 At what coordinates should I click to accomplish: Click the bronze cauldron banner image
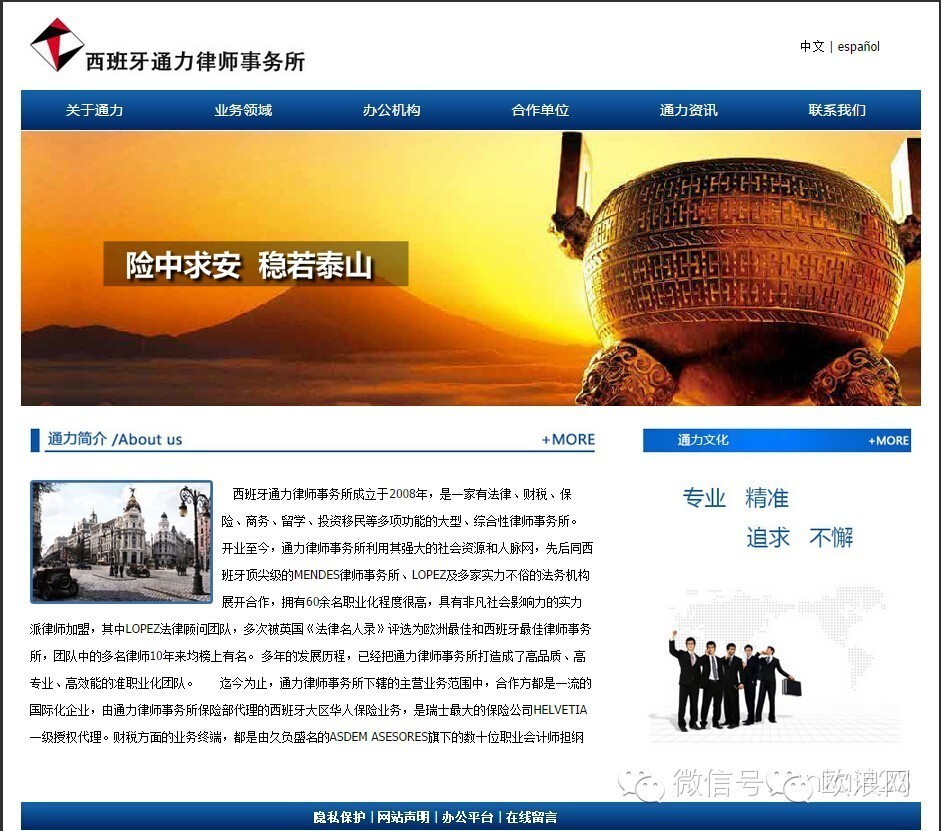pos(735,269)
